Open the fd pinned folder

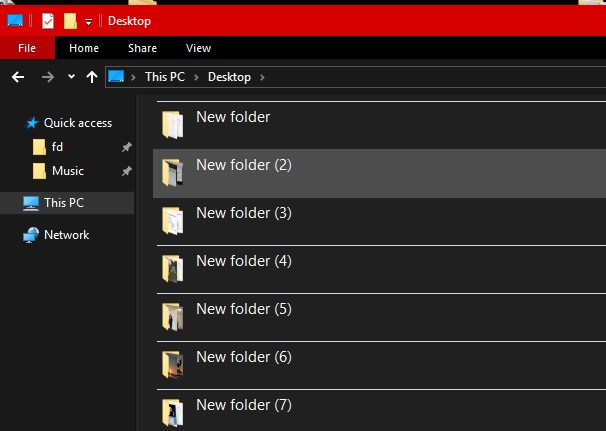[x=57, y=147]
